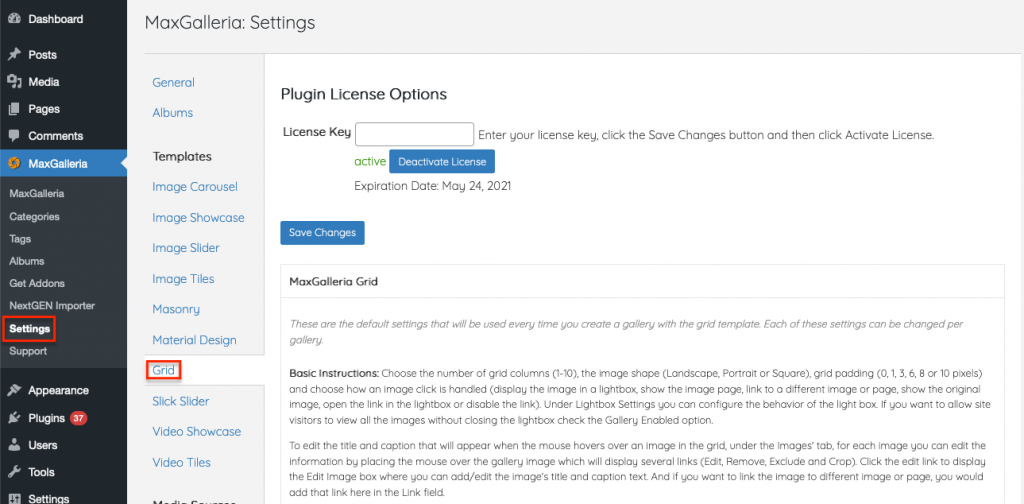1024x504 pixels.
Task: Switch to the General settings tab
Action: click(173, 83)
